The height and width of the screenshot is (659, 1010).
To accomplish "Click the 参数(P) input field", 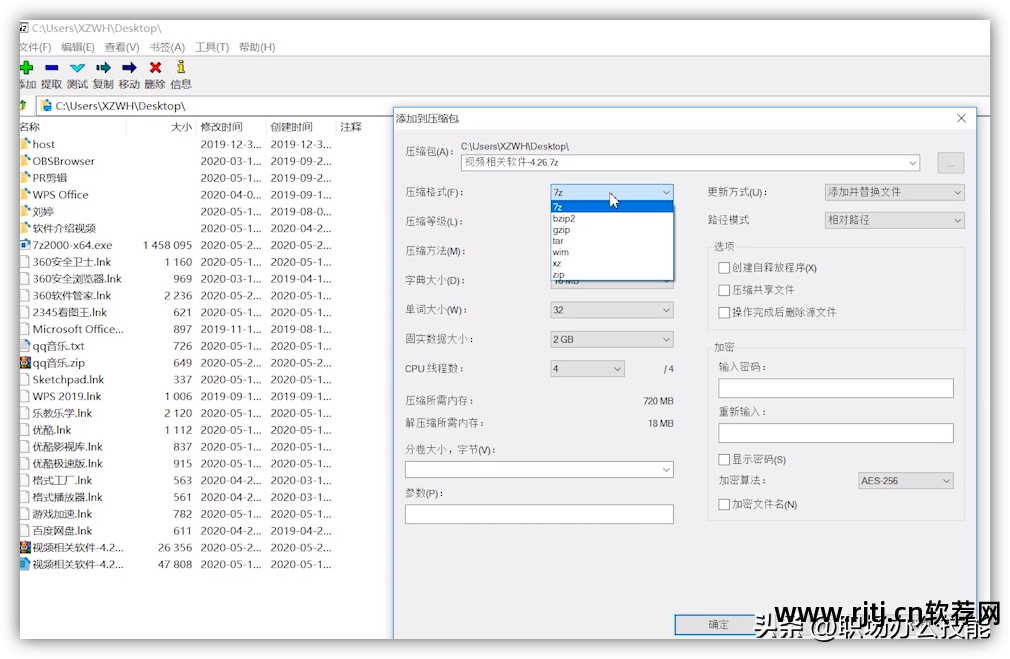I will tap(539, 514).
